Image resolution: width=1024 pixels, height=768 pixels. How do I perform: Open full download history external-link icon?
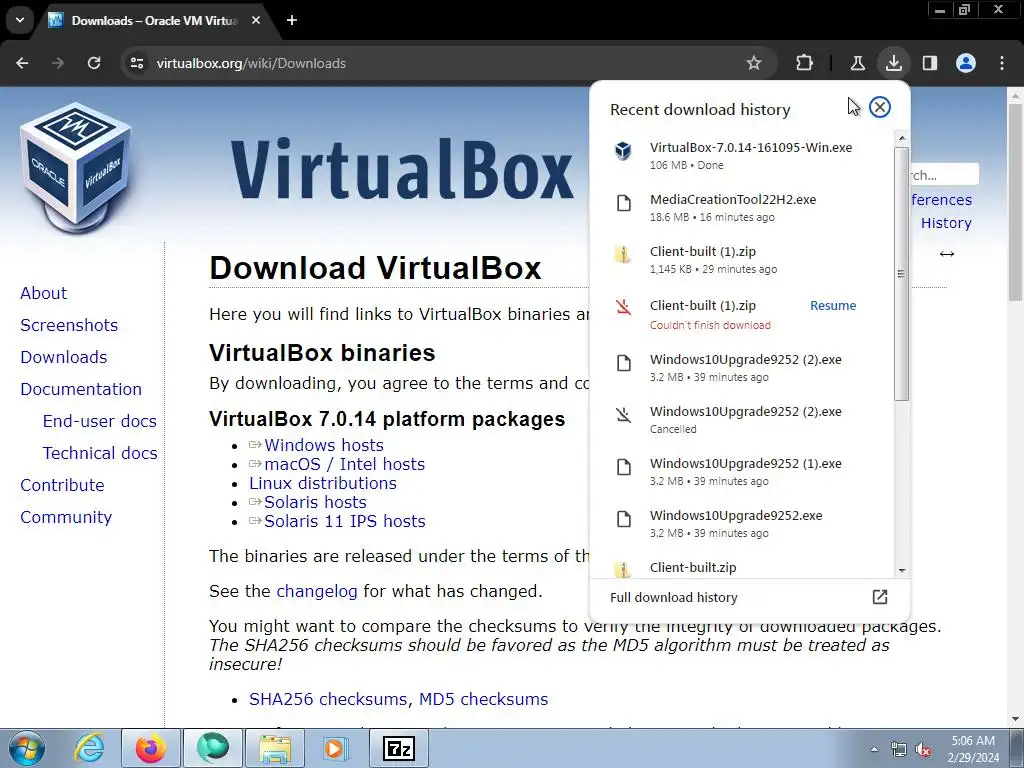pyautogui.click(x=880, y=597)
